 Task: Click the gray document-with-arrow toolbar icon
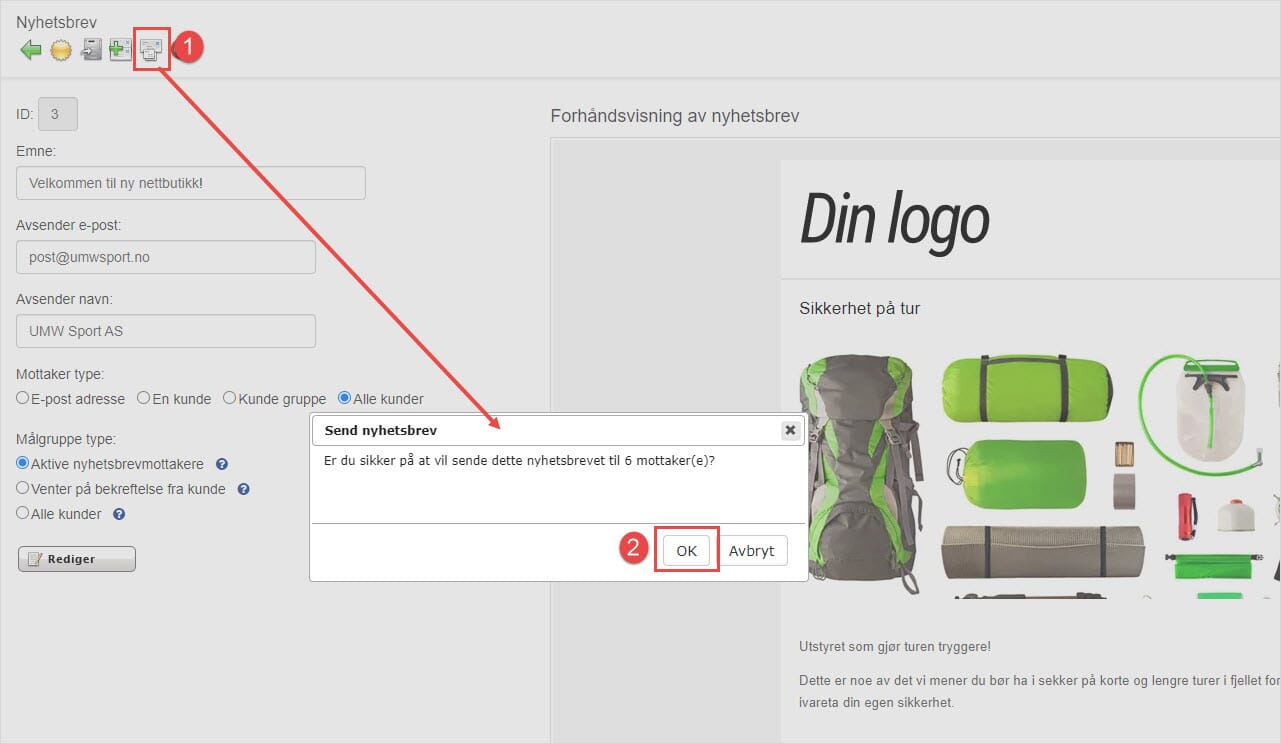pyautogui.click(x=91, y=50)
